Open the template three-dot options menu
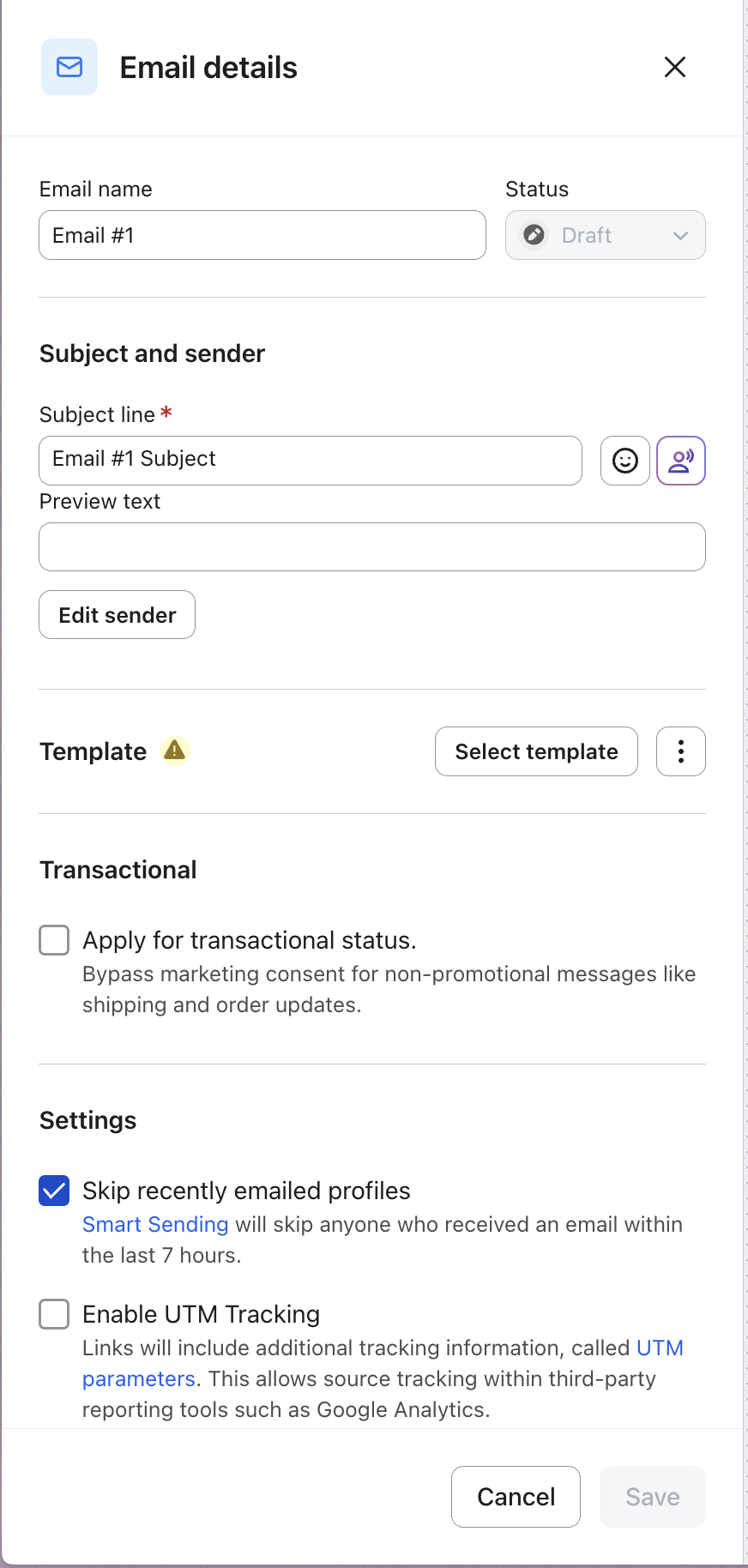This screenshot has height=1568, width=748. pos(681,751)
